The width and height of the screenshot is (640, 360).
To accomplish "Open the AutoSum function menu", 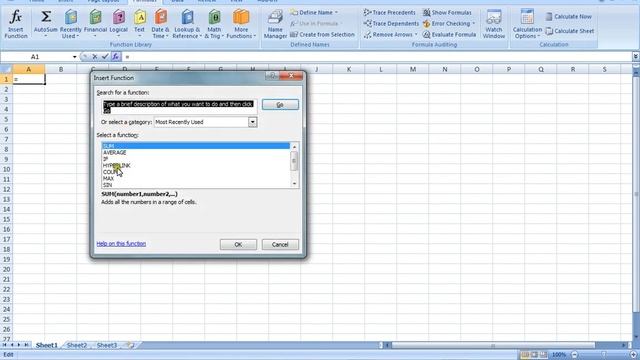I will click(46, 24).
